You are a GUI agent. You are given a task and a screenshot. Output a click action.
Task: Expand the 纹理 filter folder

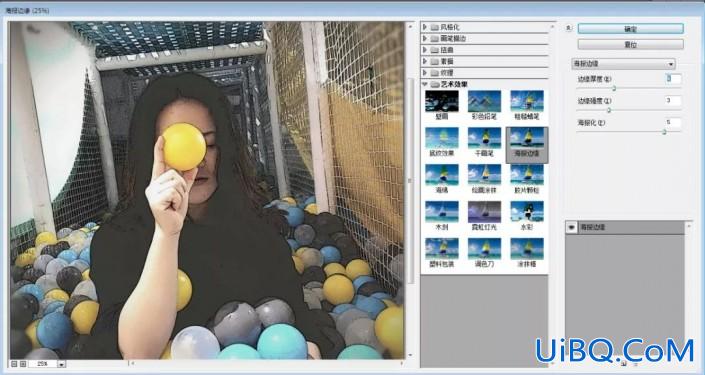425,72
